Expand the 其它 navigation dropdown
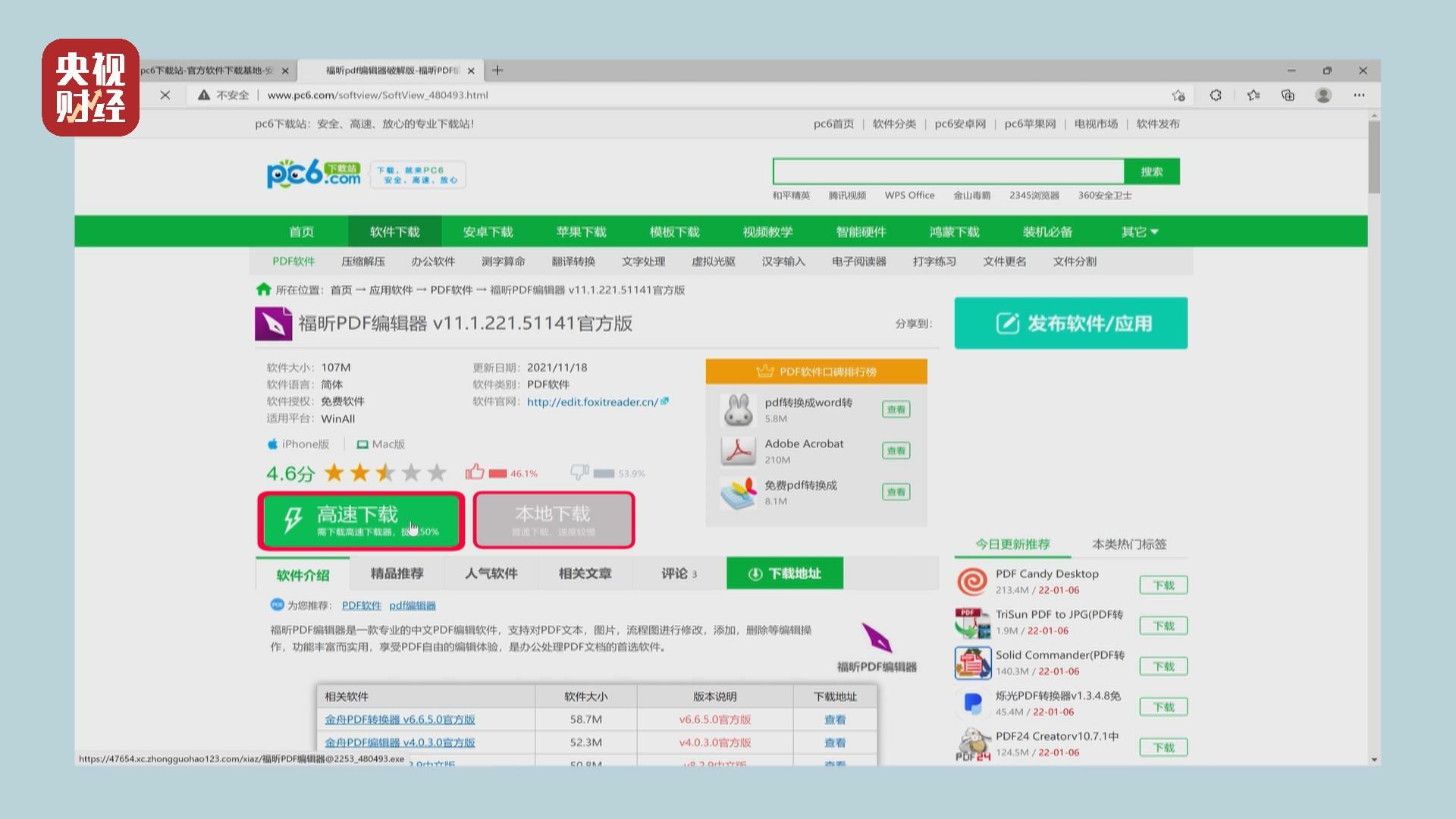This screenshot has width=1456, height=819. (1140, 232)
